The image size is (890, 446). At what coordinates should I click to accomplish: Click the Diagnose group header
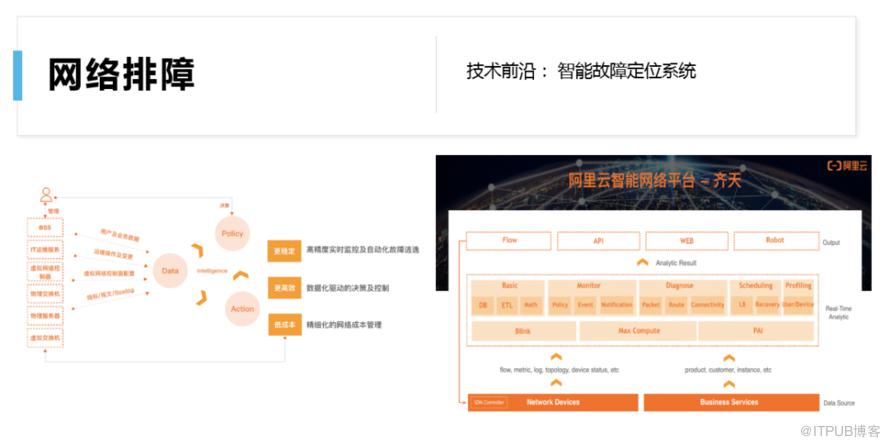(x=679, y=285)
